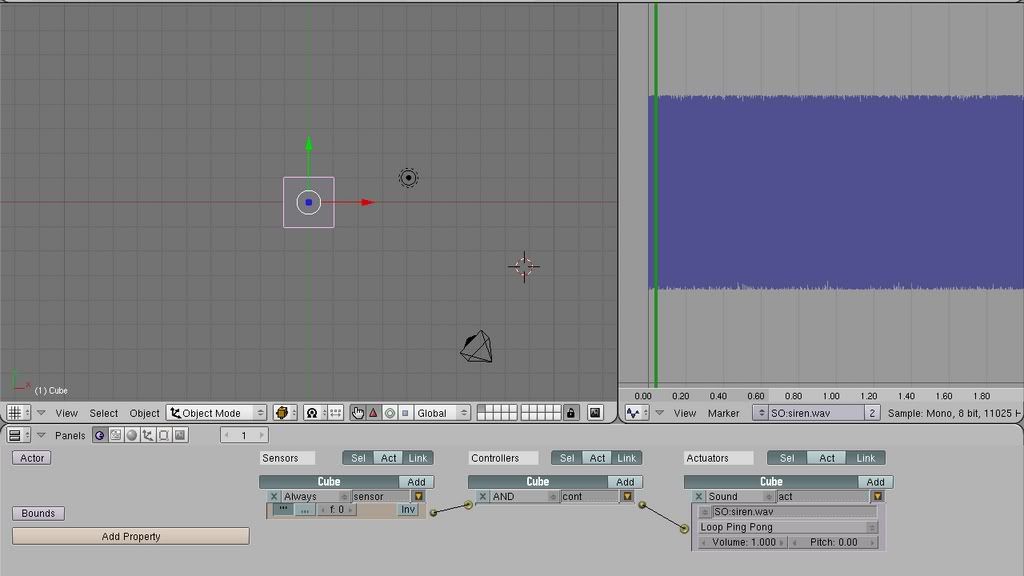Screen dimensions: 1024x576
Task: Enable Inv on the Always sensor
Action: click(x=407, y=510)
